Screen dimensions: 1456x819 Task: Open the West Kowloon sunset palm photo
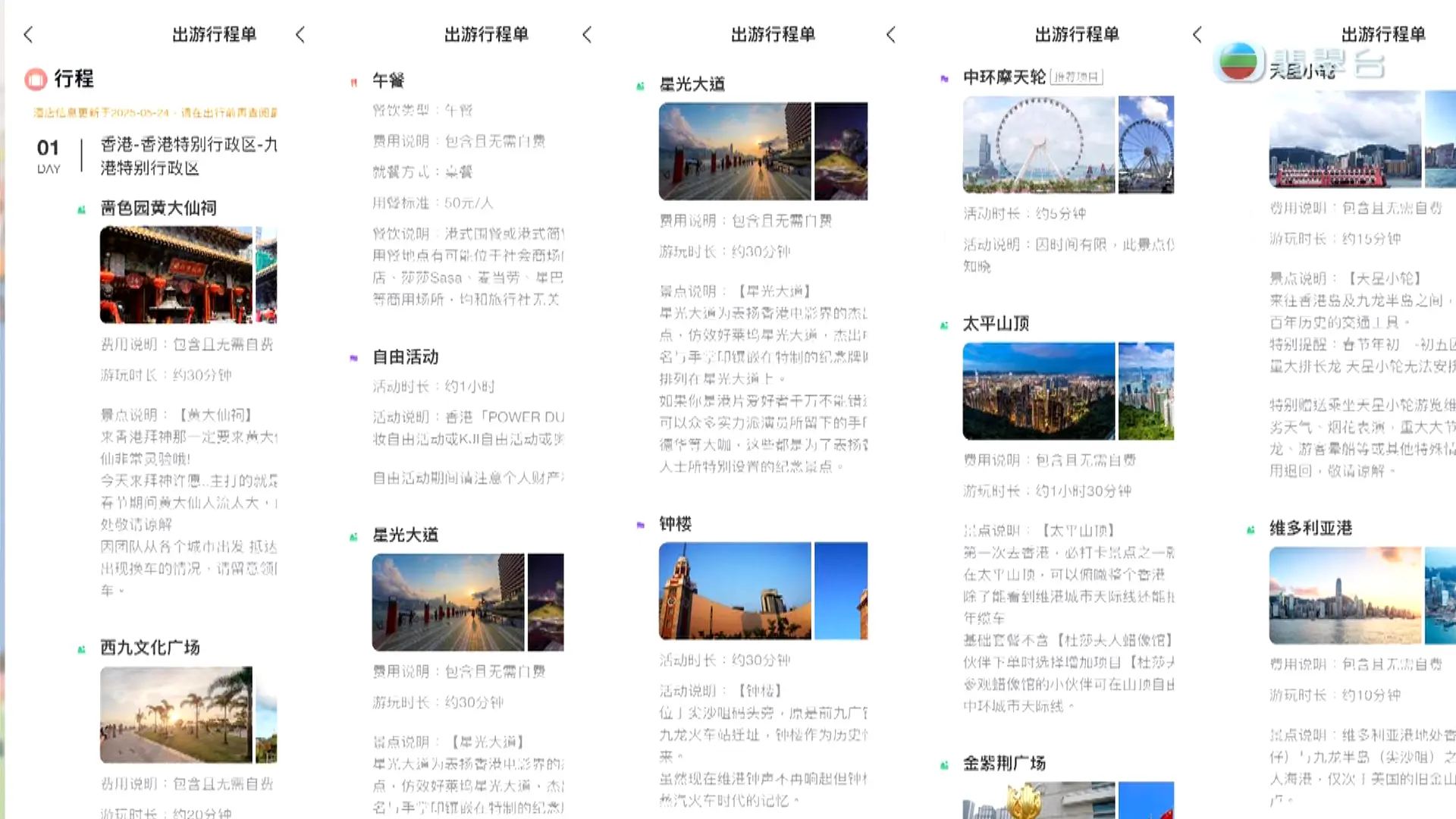point(176,714)
